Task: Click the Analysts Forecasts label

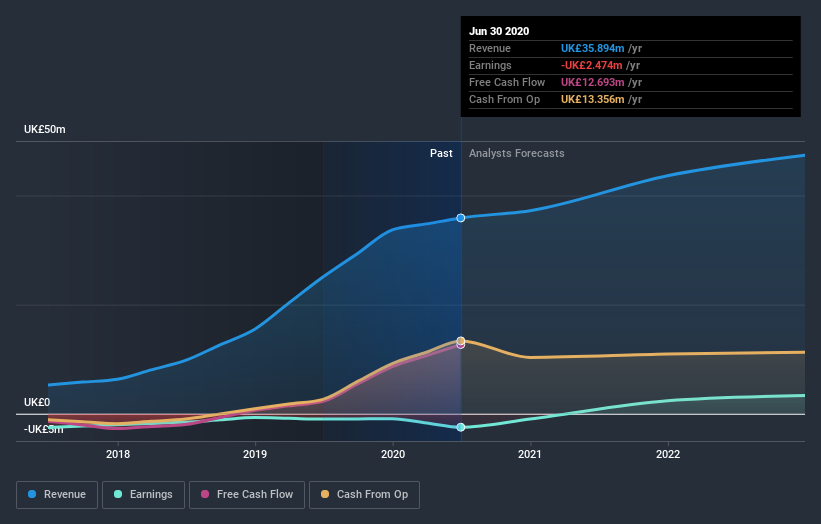Action: click(x=517, y=153)
